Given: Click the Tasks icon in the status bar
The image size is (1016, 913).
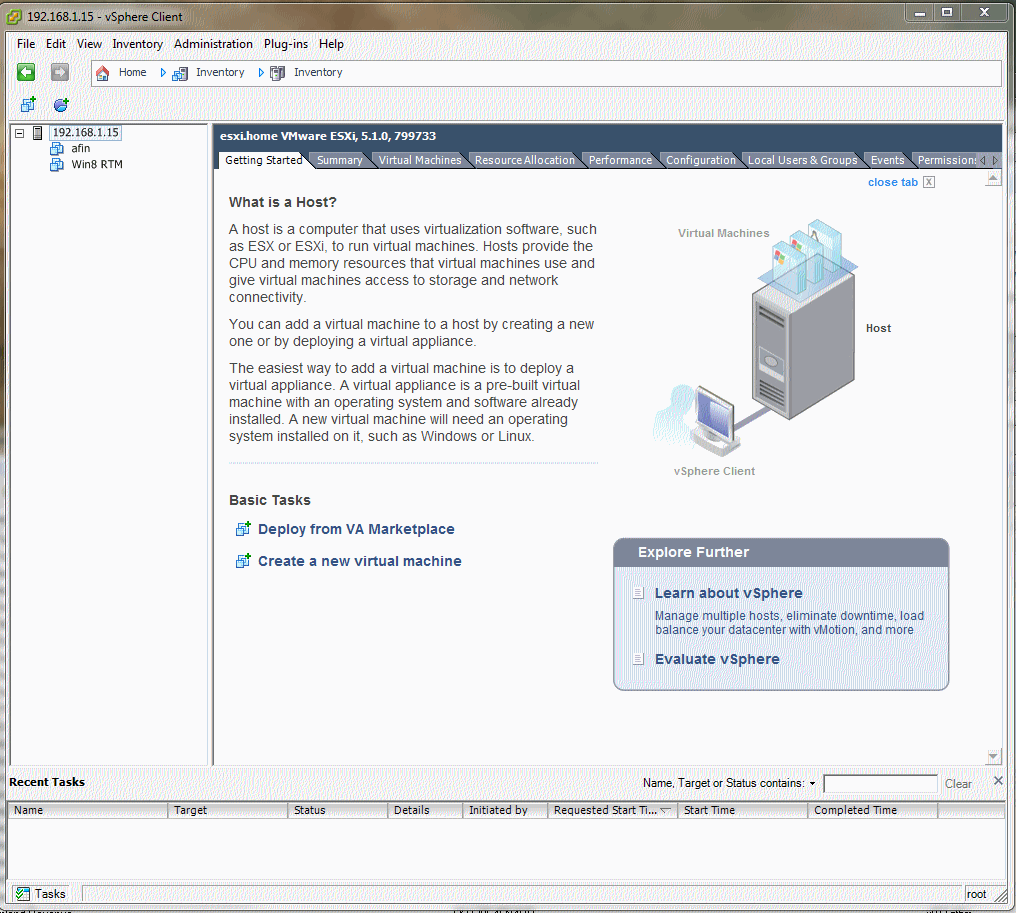Looking at the screenshot, I should pos(21,893).
